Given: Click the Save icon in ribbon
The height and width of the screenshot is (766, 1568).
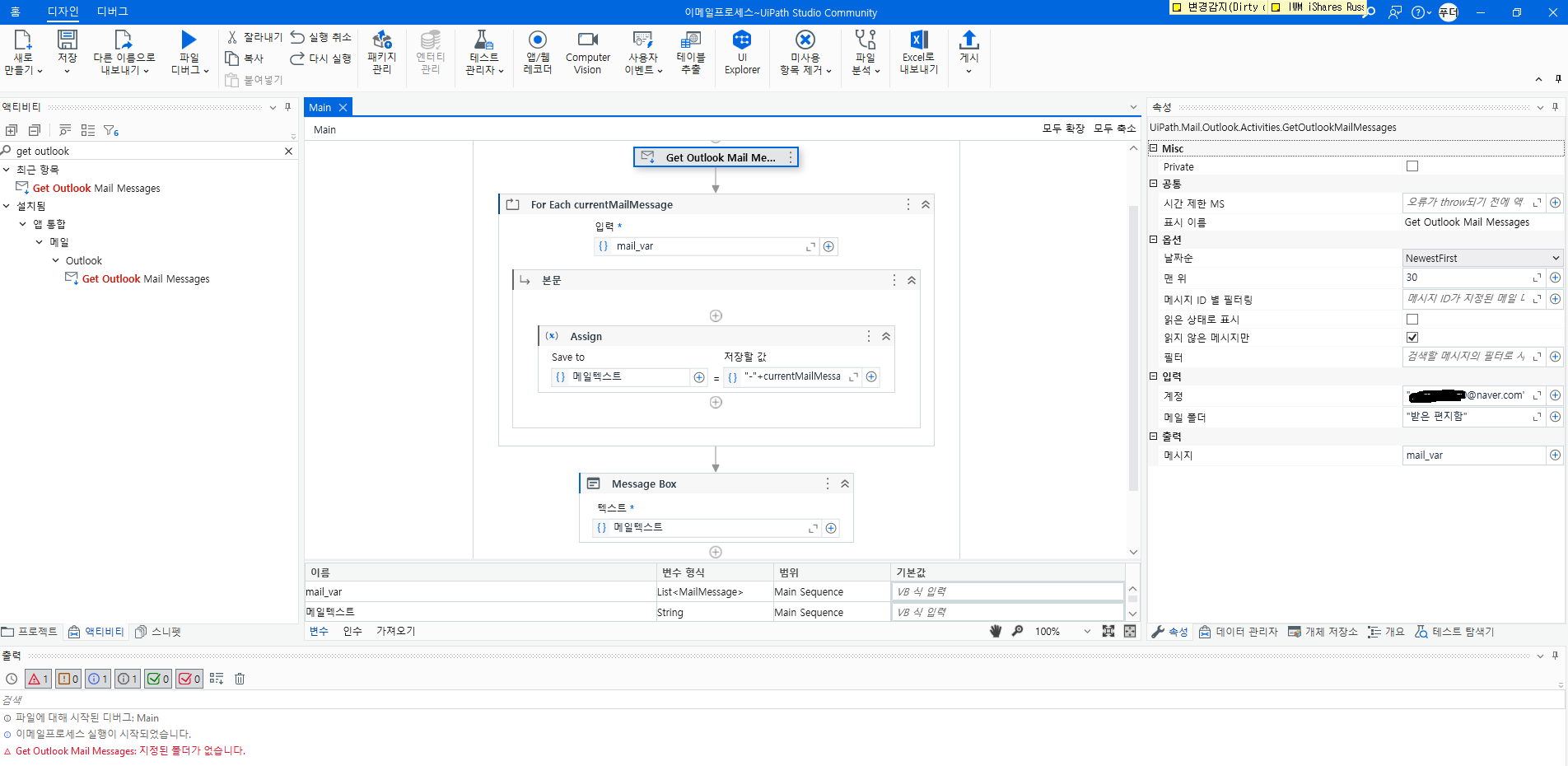Looking at the screenshot, I should pyautogui.click(x=67, y=39).
